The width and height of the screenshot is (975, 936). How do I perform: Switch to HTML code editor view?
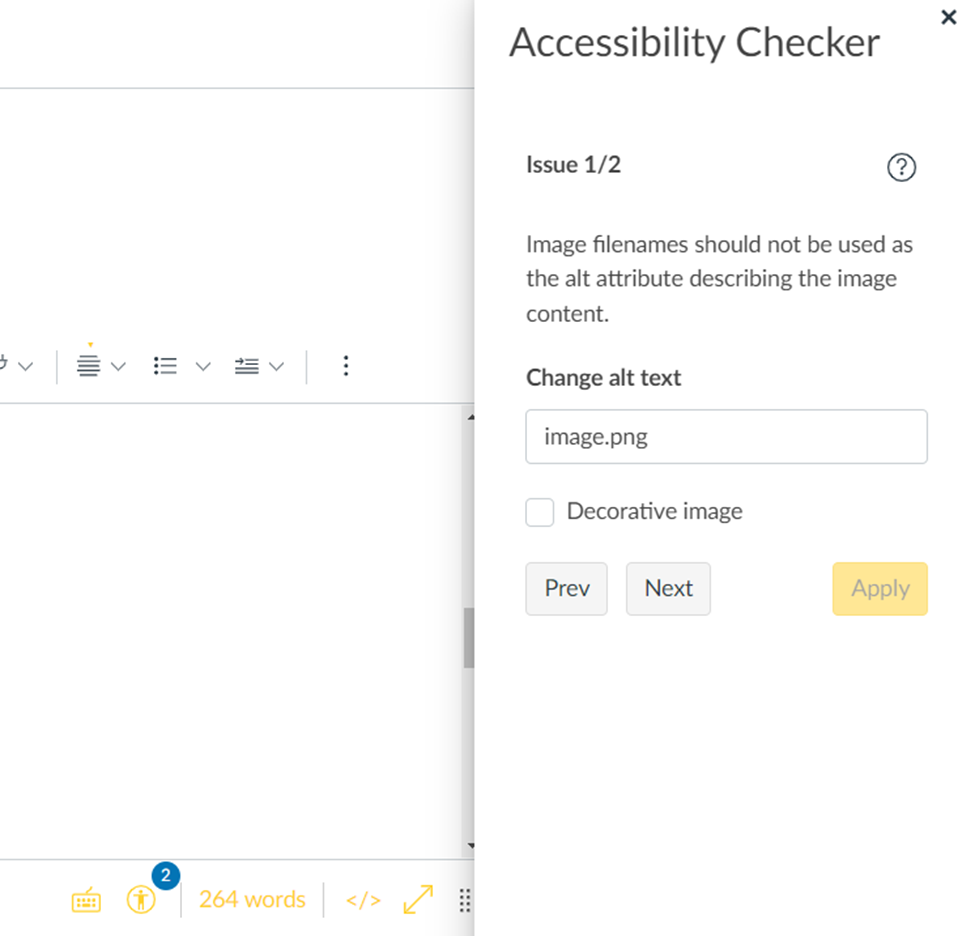click(363, 900)
